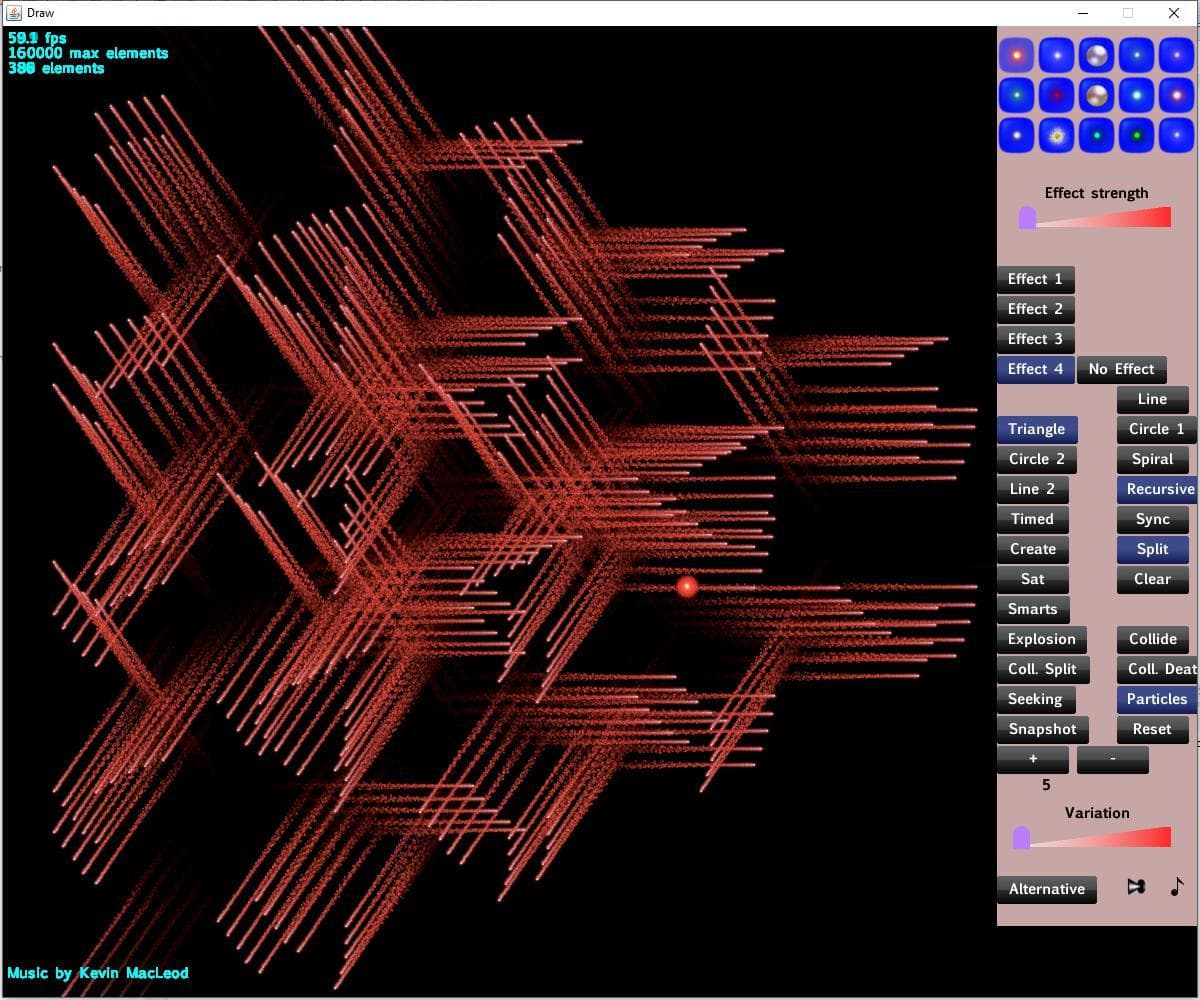Click the bow-tie shaped icon beside Alternative

click(1136, 886)
